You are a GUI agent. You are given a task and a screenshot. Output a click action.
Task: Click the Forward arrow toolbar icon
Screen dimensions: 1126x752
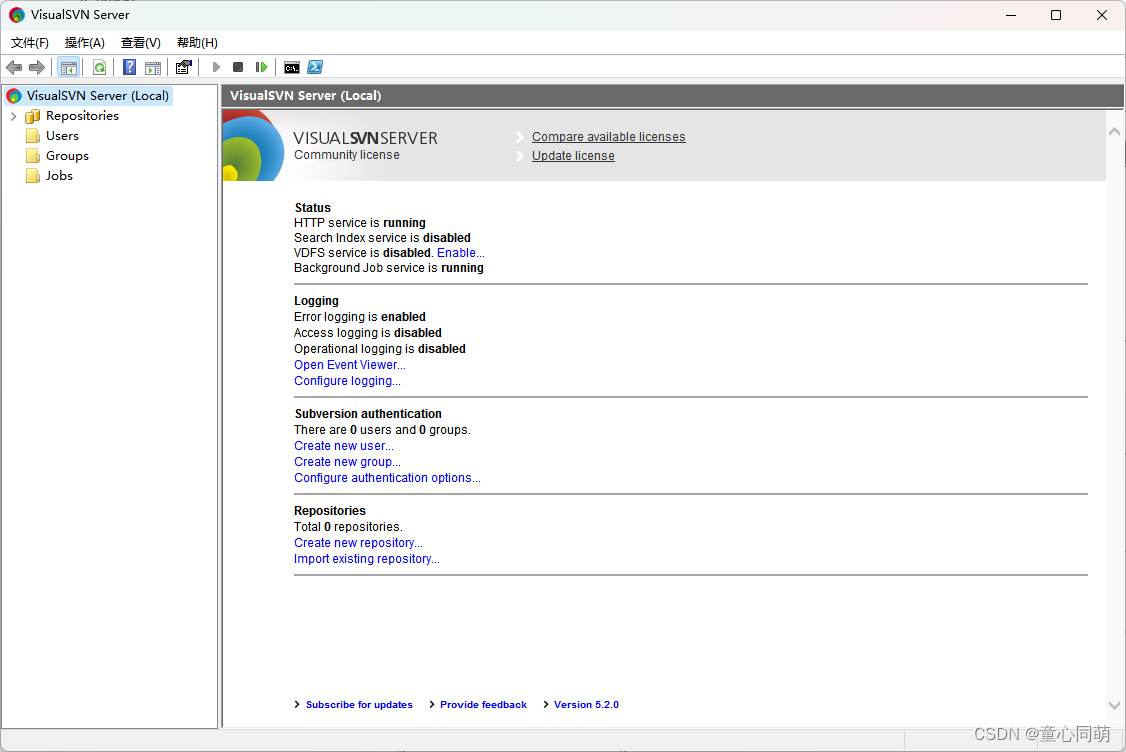[x=37, y=68]
